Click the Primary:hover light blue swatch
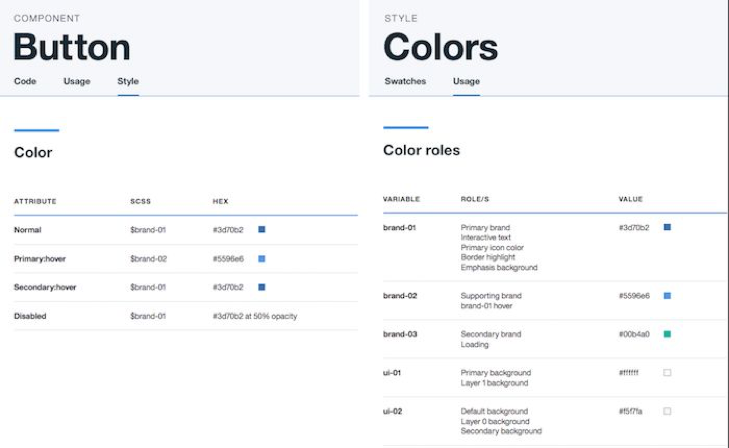This screenshot has width=729, height=448. click(262, 259)
